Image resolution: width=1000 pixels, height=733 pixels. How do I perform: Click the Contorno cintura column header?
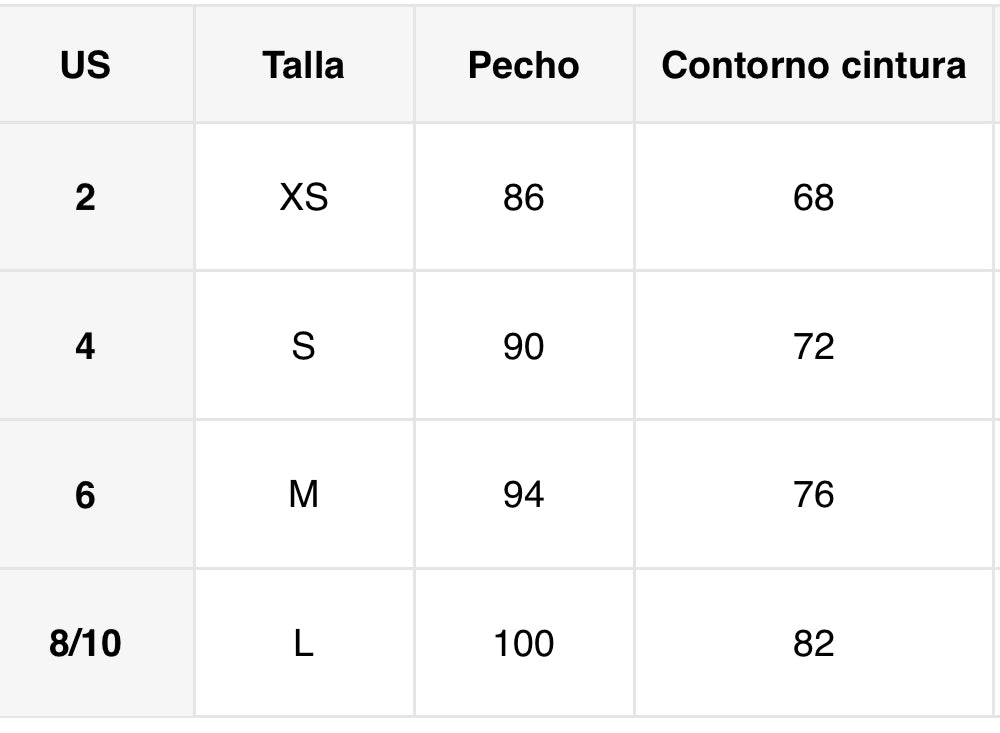click(x=813, y=65)
